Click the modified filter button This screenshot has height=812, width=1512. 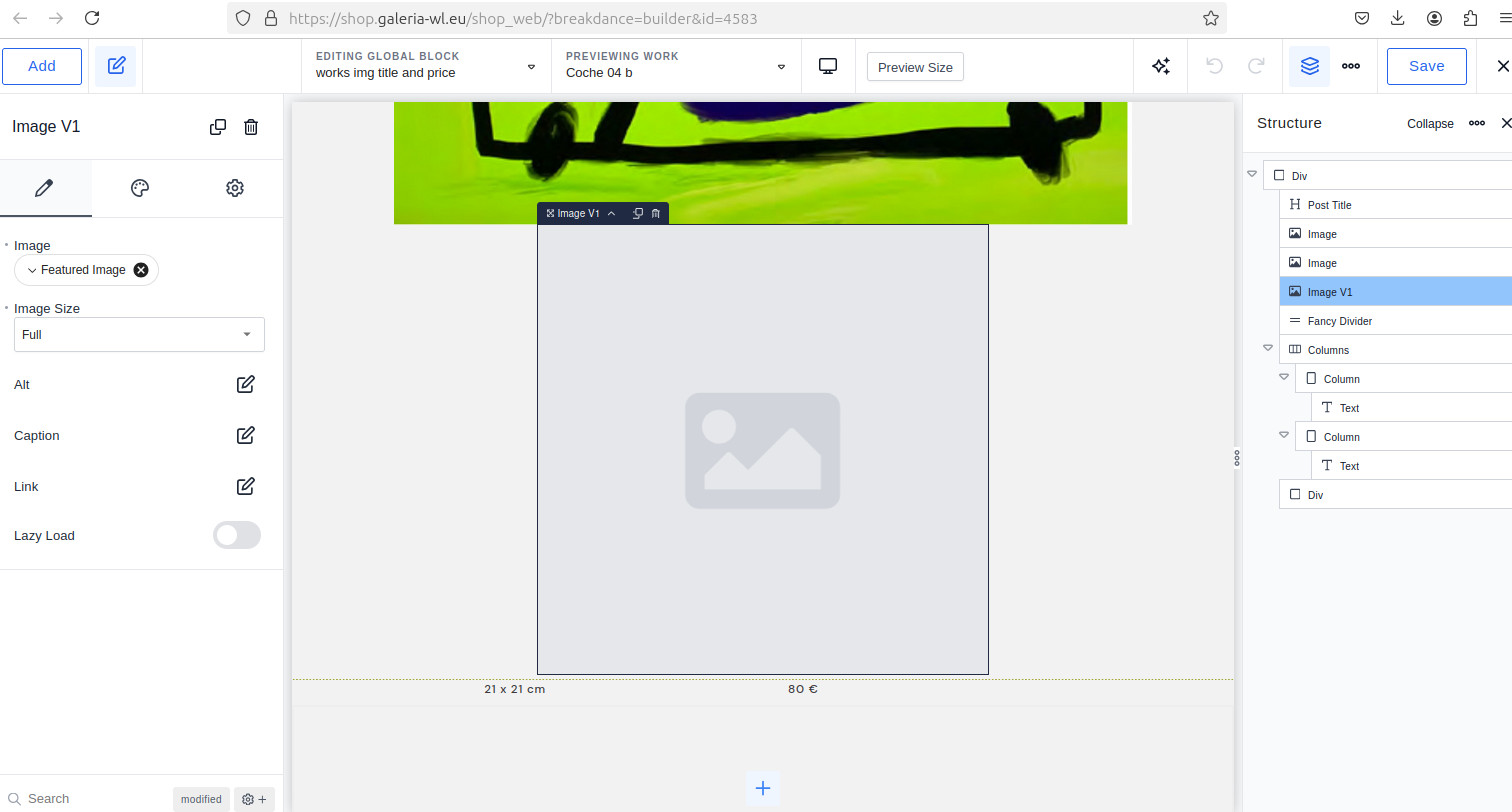(x=201, y=799)
